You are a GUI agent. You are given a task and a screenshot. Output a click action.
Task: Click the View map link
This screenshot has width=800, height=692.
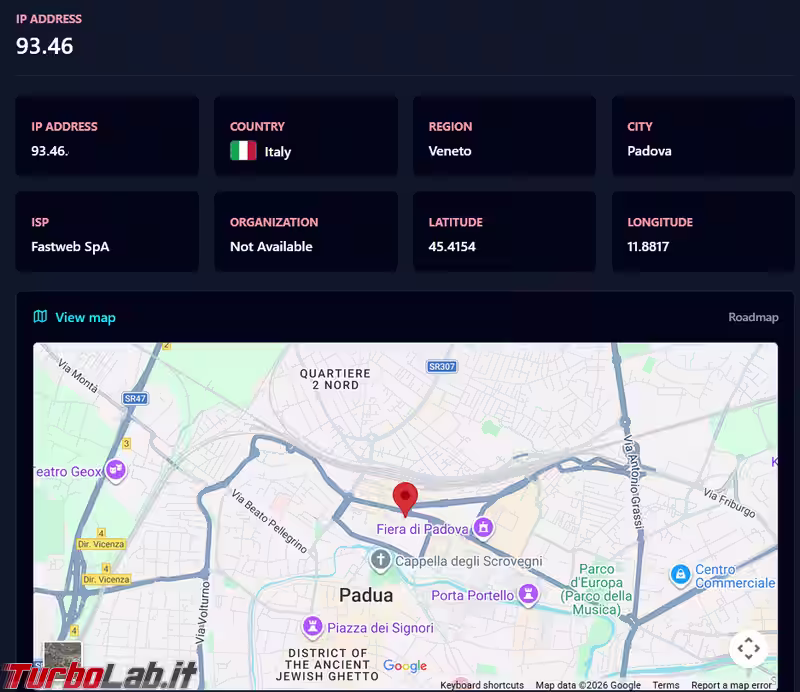click(x=85, y=317)
